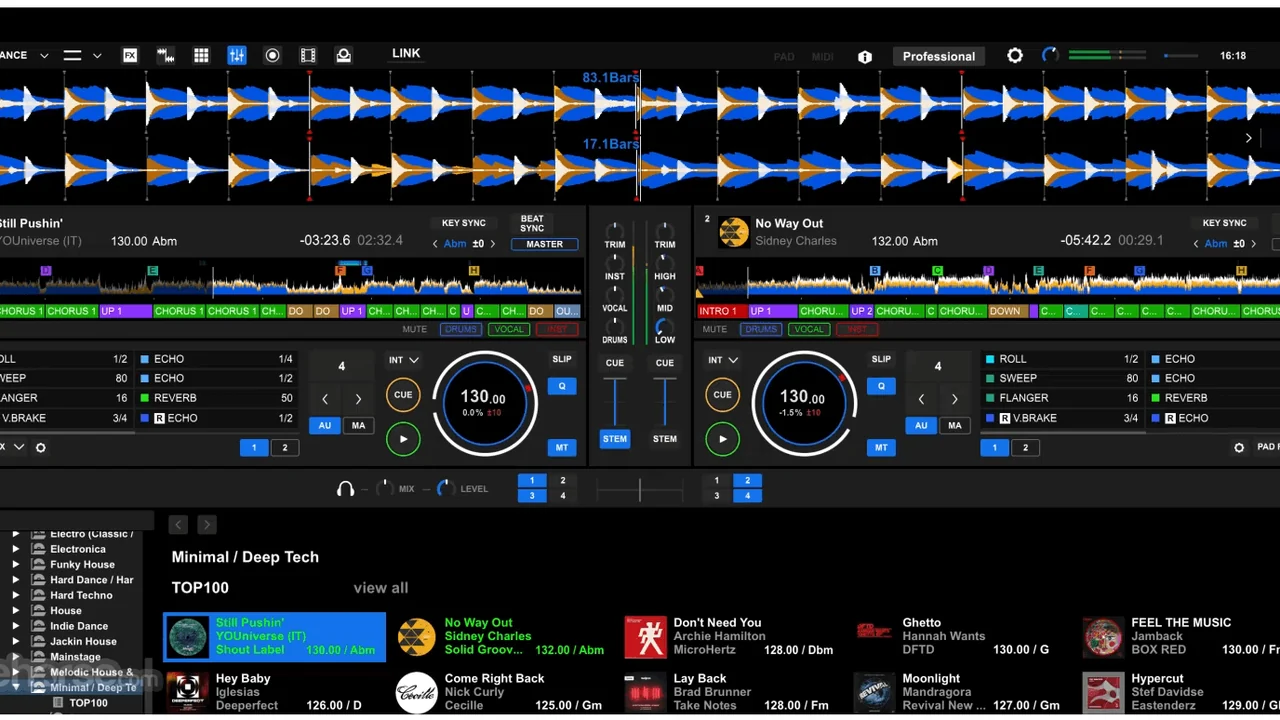
Task: Open the deck 2 pad settings gear icon
Action: (1239, 448)
